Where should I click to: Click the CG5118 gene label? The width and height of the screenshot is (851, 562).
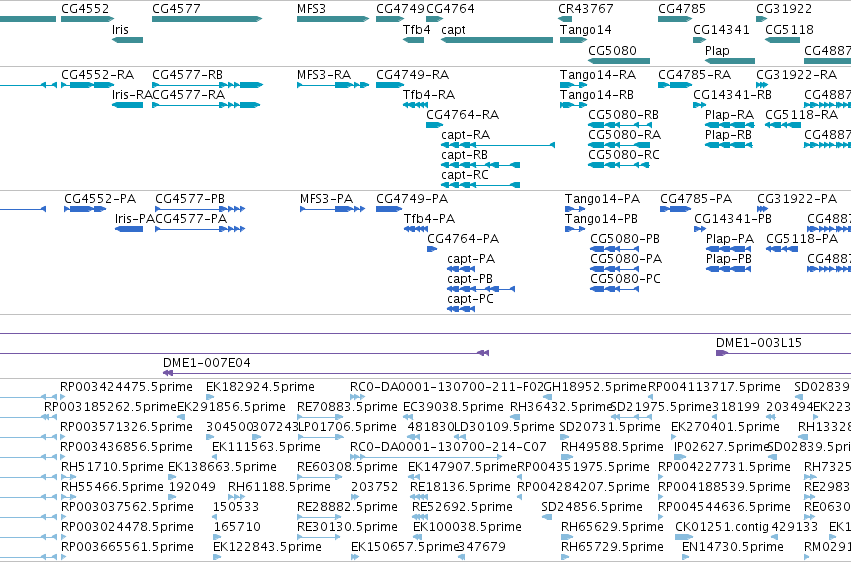(789, 30)
